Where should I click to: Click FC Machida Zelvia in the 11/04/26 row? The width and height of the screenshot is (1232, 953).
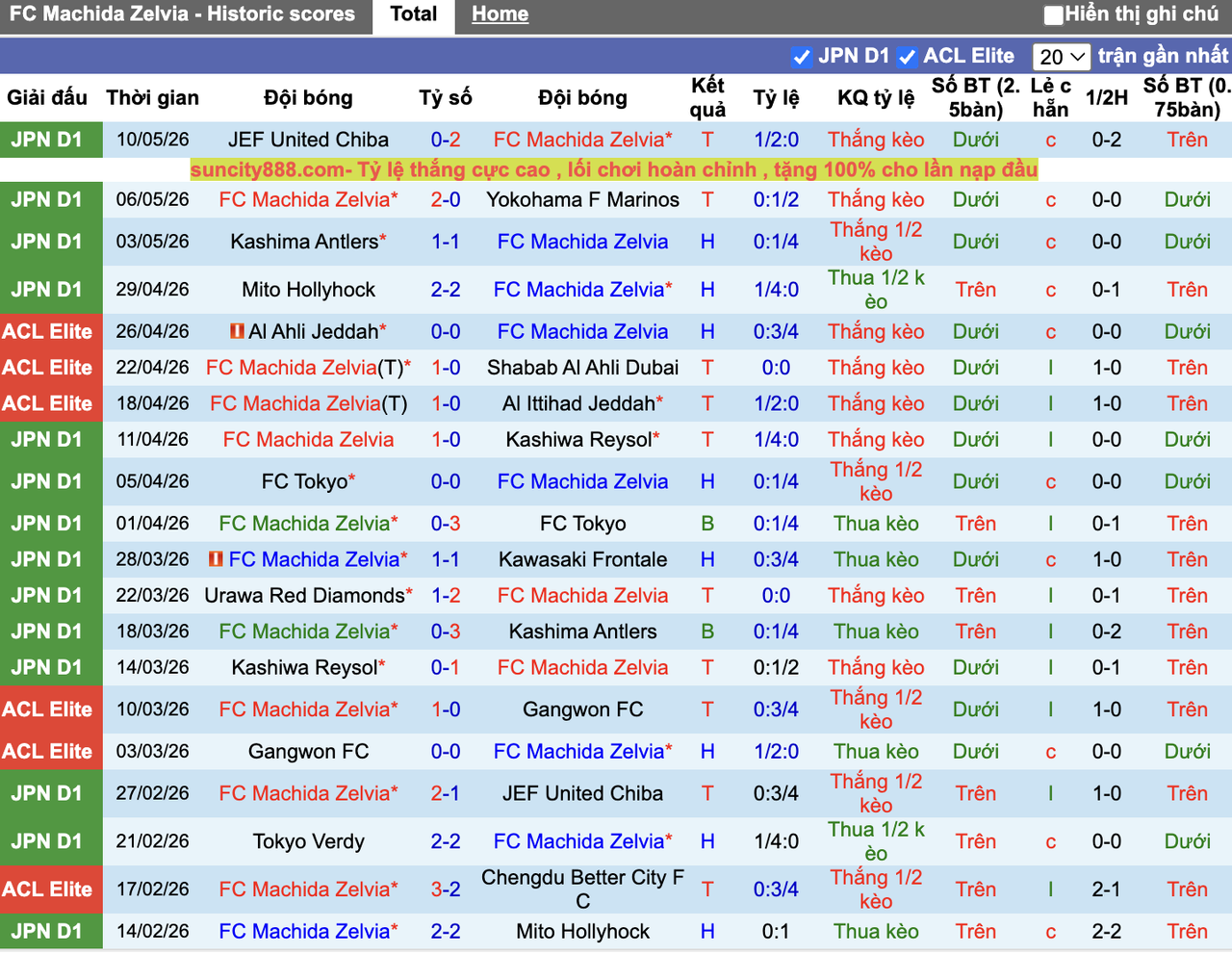[308, 440]
